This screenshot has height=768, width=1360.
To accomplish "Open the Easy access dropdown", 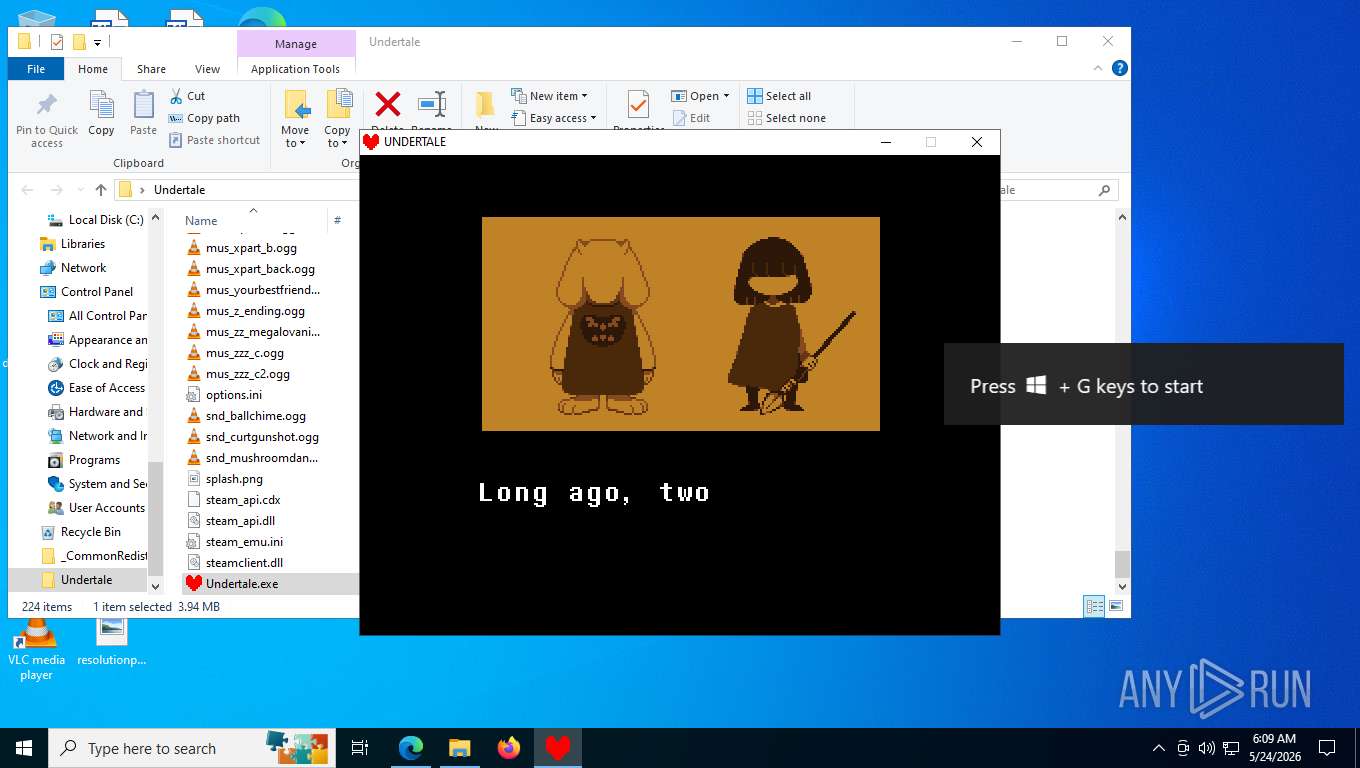I will [553, 118].
